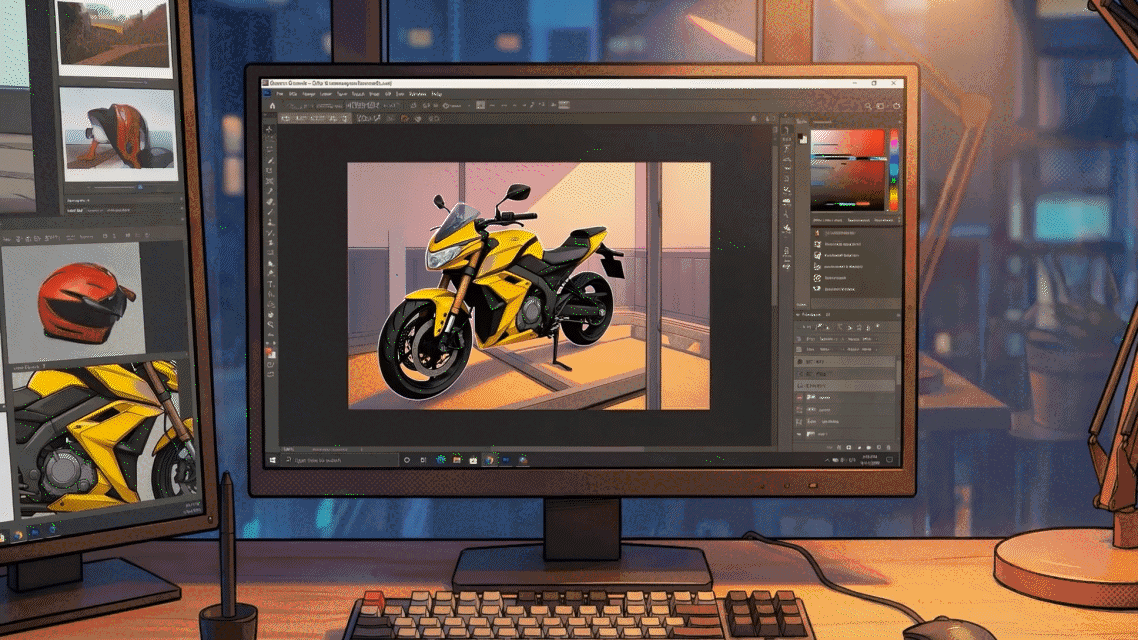
Task: Open the Task View icon on the taskbar
Action: click(423, 460)
